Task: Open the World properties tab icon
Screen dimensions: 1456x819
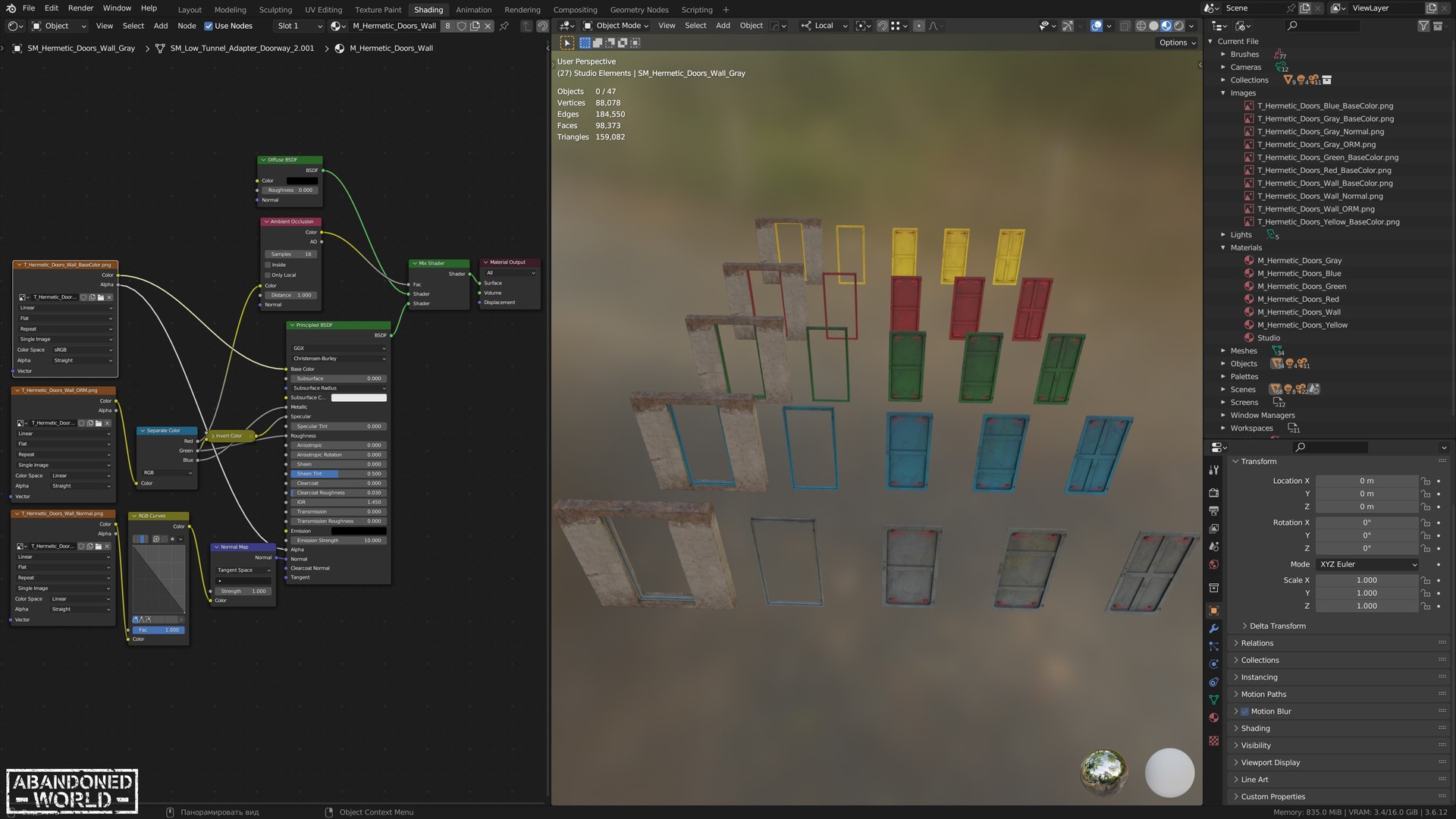Action: 1213,564
